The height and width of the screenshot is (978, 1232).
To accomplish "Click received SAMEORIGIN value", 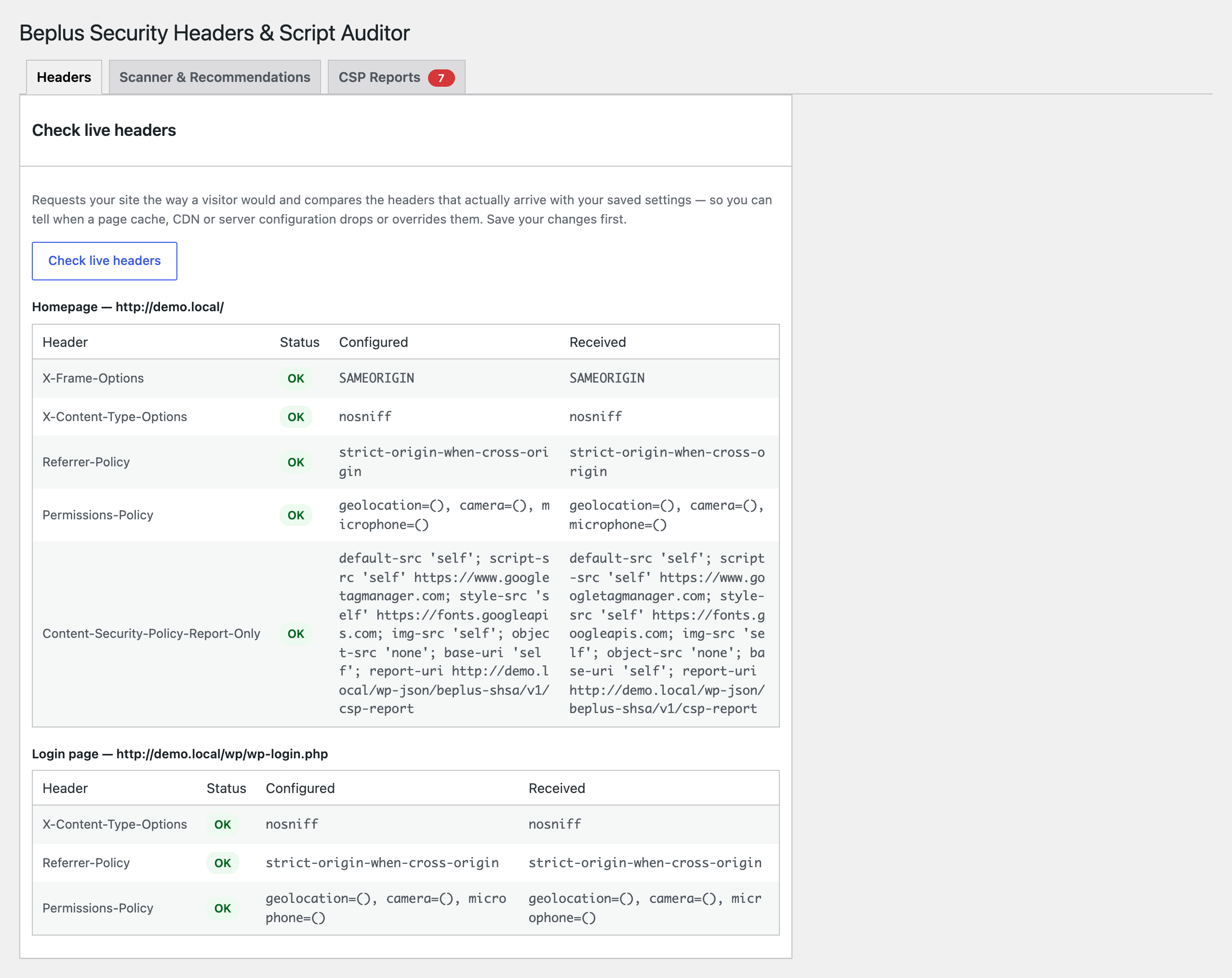I will click(x=607, y=378).
